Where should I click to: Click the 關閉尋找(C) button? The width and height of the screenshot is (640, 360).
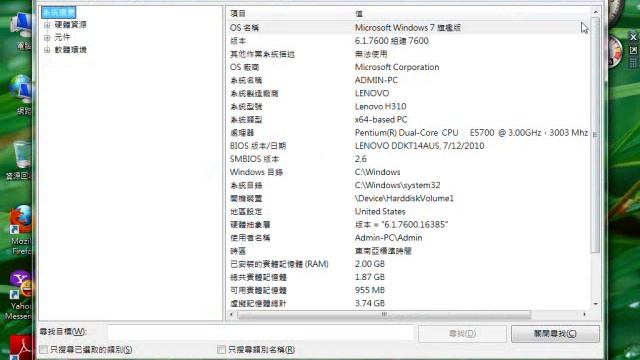click(555, 333)
